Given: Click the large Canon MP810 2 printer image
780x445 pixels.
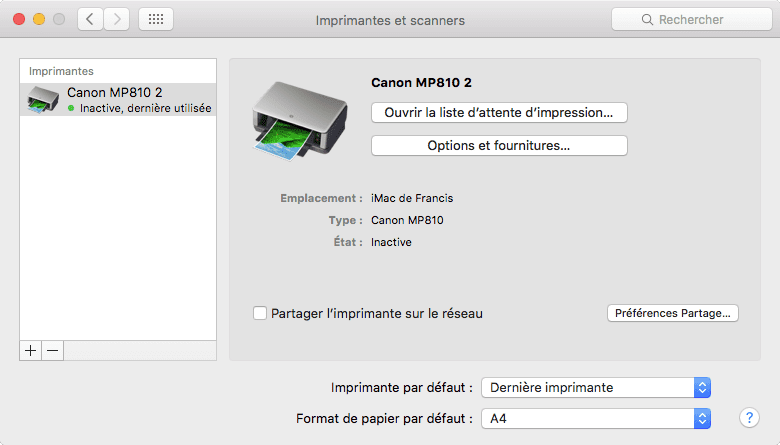Looking at the screenshot, I should 300,121.
